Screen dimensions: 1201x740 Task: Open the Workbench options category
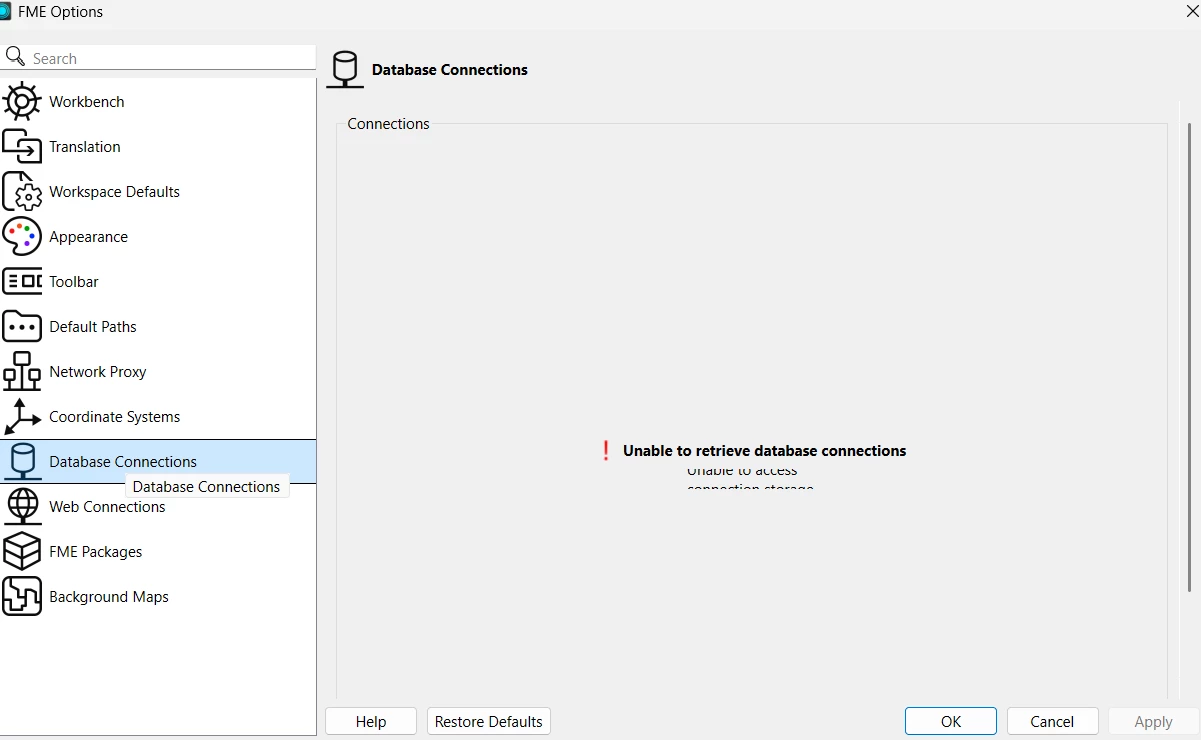(158, 102)
